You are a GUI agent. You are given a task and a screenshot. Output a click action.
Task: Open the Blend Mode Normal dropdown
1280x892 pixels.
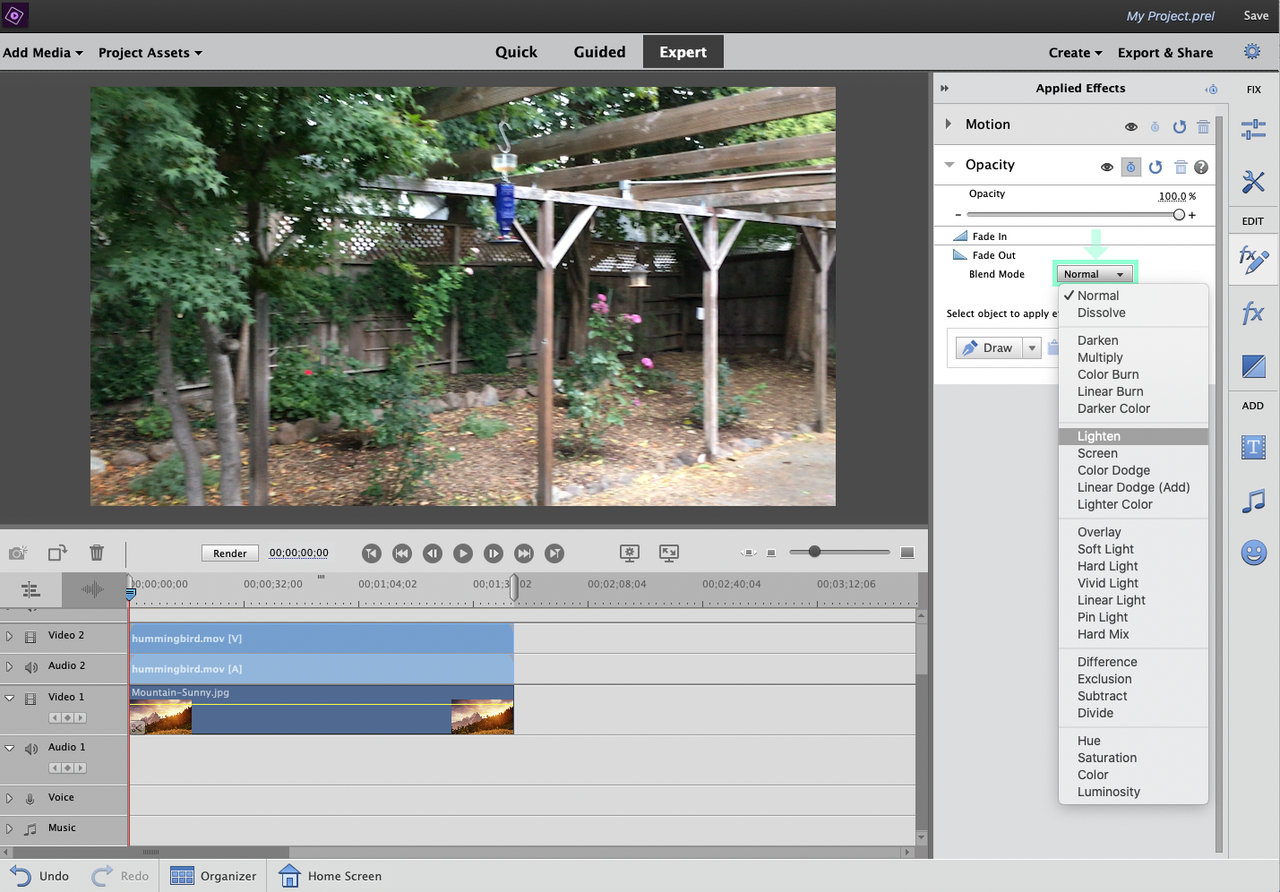[x=1095, y=274]
